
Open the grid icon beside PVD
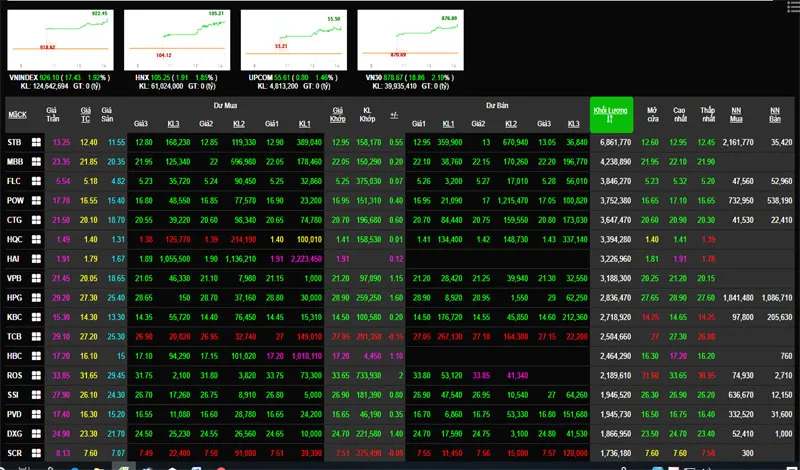(x=36, y=414)
